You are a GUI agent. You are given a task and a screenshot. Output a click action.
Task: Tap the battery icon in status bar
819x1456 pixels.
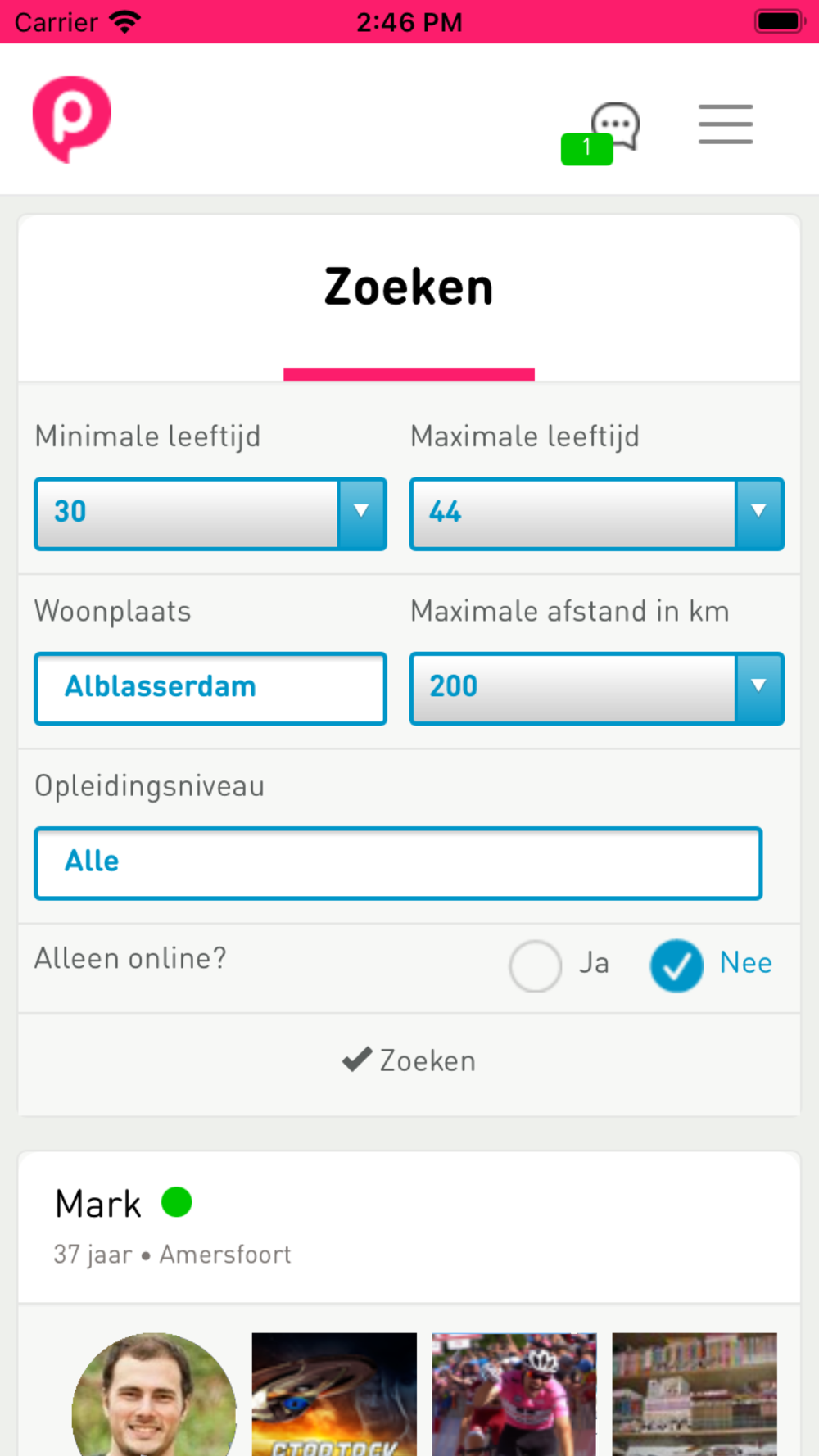click(777, 22)
